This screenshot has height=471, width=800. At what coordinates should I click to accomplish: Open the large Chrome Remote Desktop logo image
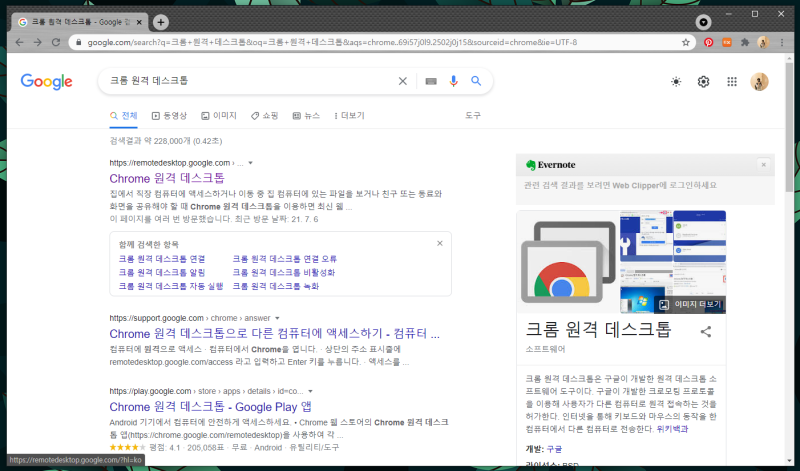[x=568, y=262]
